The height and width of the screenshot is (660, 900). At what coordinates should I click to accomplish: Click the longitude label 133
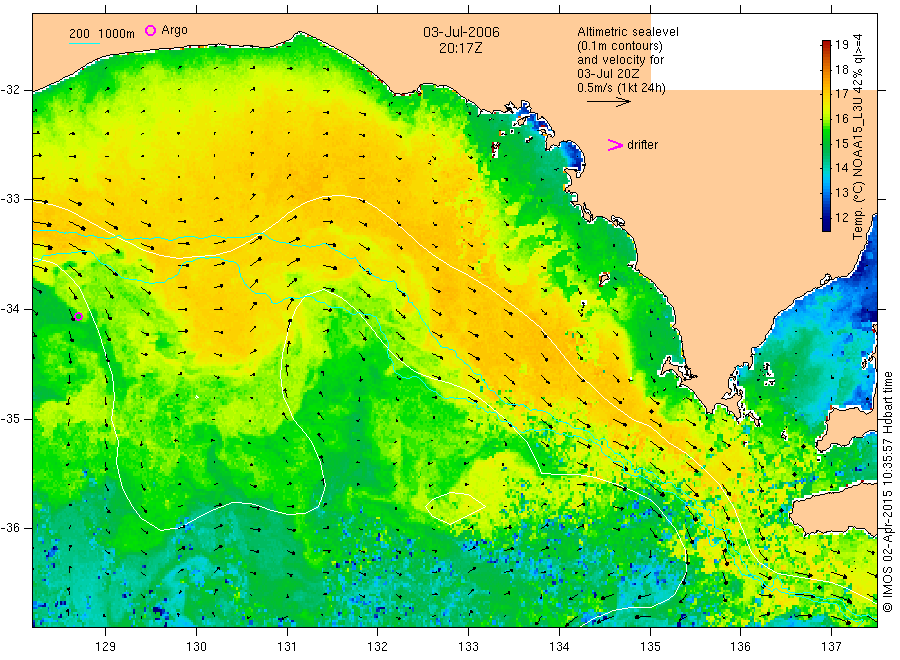pyautogui.click(x=468, y=647)
